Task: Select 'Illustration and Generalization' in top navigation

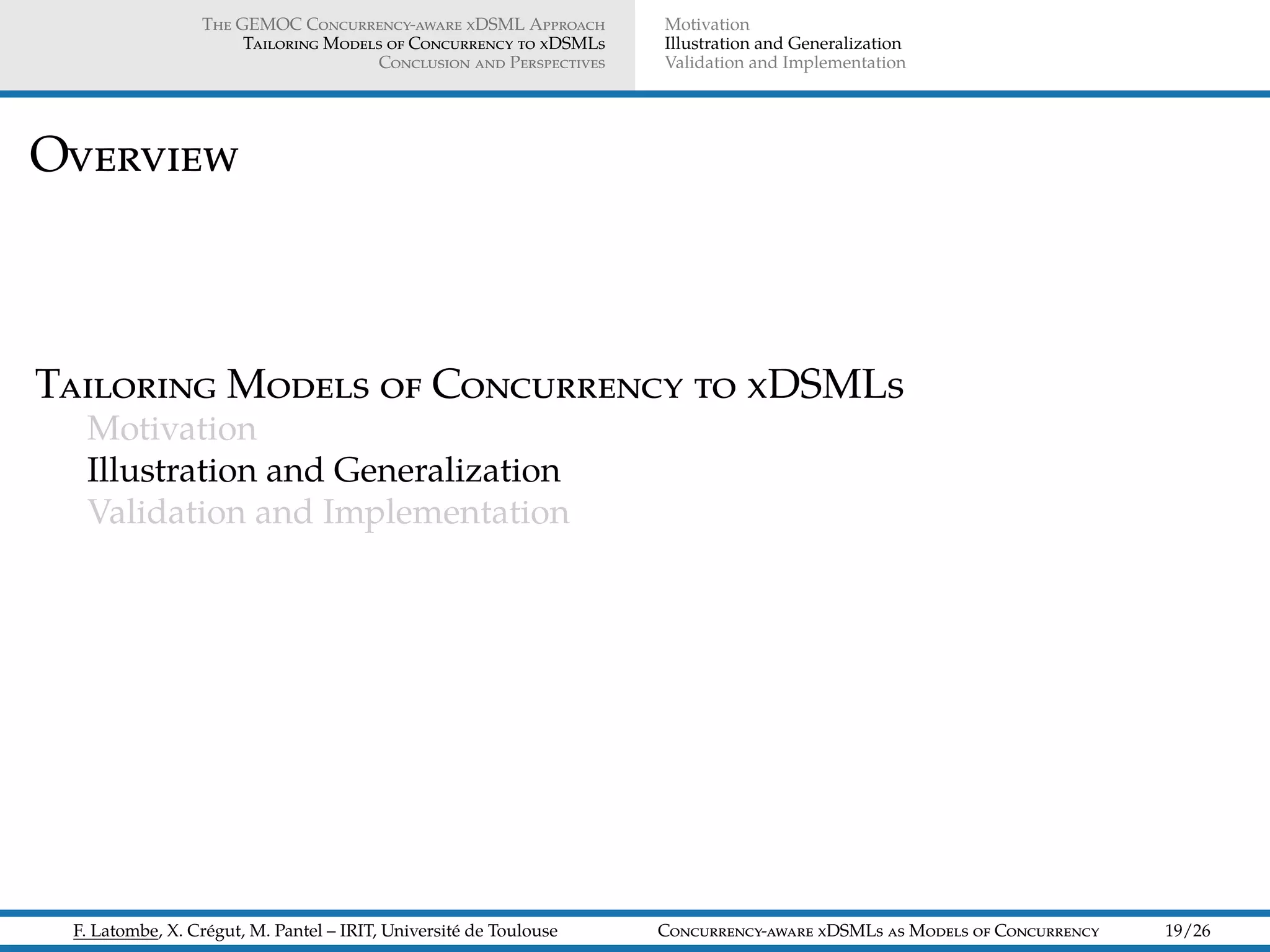Action: (x=783, y=44)
